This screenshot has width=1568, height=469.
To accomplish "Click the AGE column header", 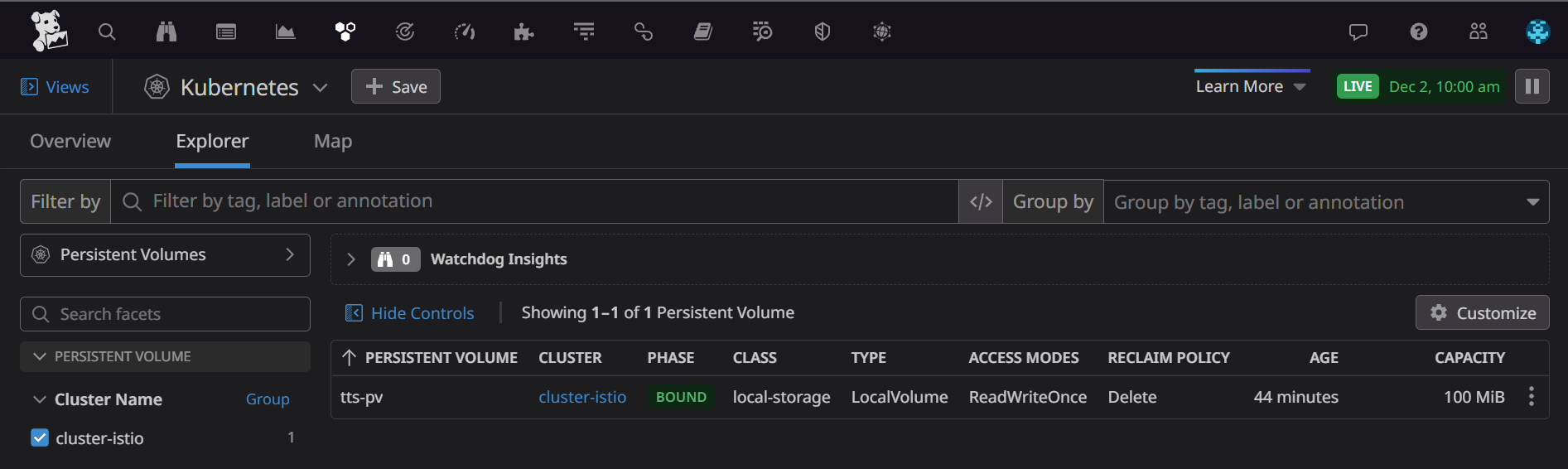I will 1324,358.
